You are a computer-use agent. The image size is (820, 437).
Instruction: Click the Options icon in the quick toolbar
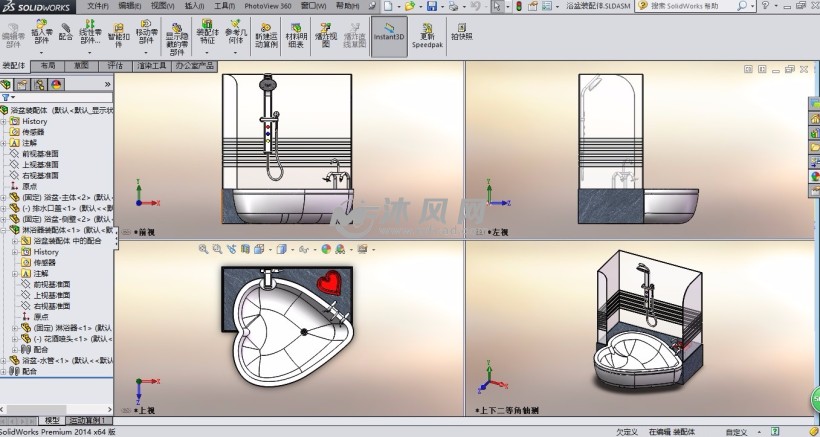pyautogui.click(x=547, y=6)
